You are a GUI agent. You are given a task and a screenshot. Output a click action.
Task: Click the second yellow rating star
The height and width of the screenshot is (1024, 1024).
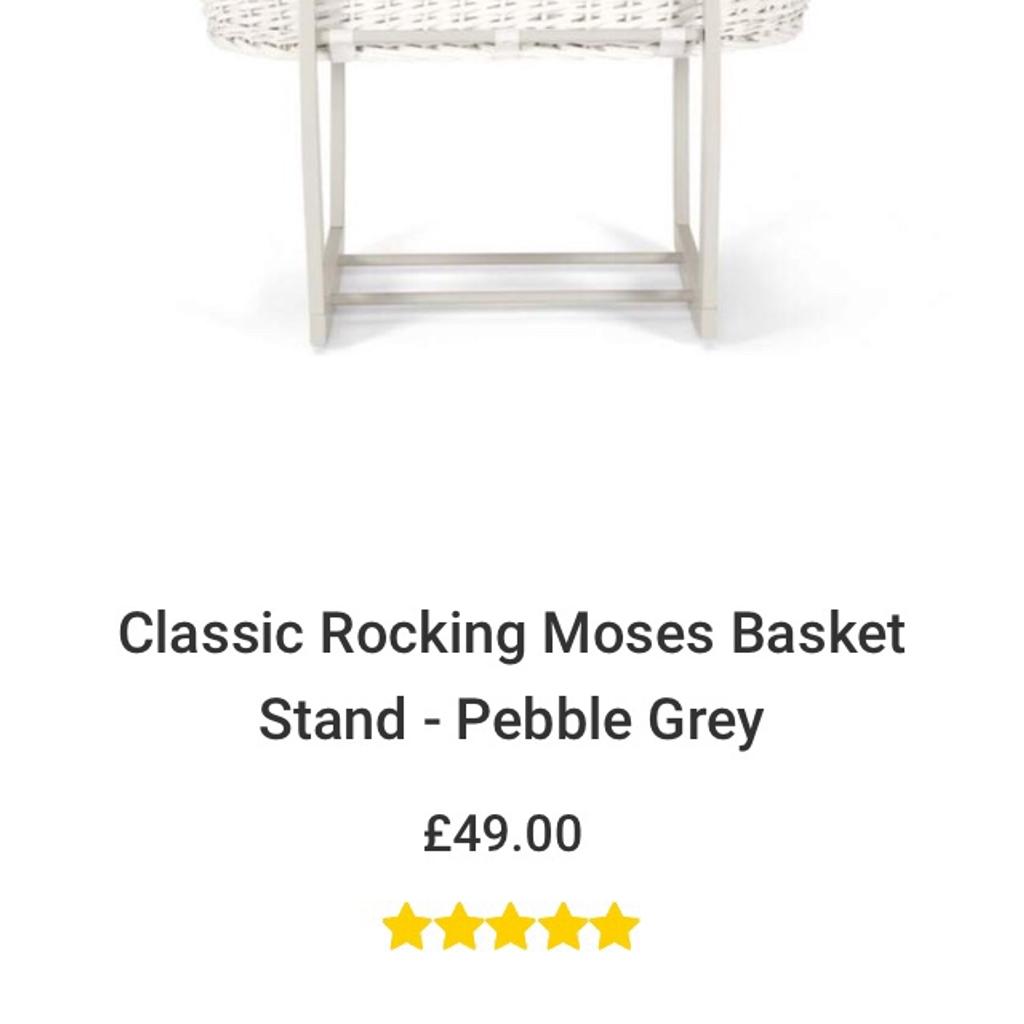point(458,926)
